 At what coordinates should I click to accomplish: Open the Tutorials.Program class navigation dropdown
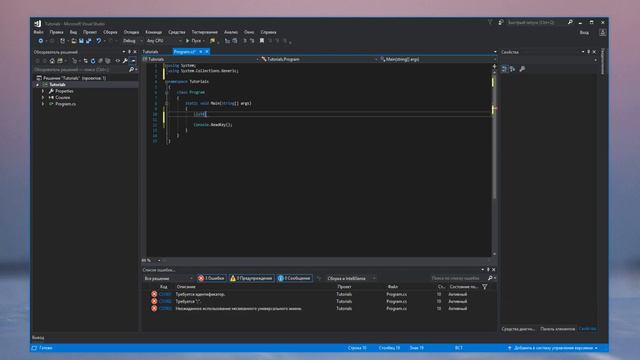pyautogui.click(x=318, y=59)
